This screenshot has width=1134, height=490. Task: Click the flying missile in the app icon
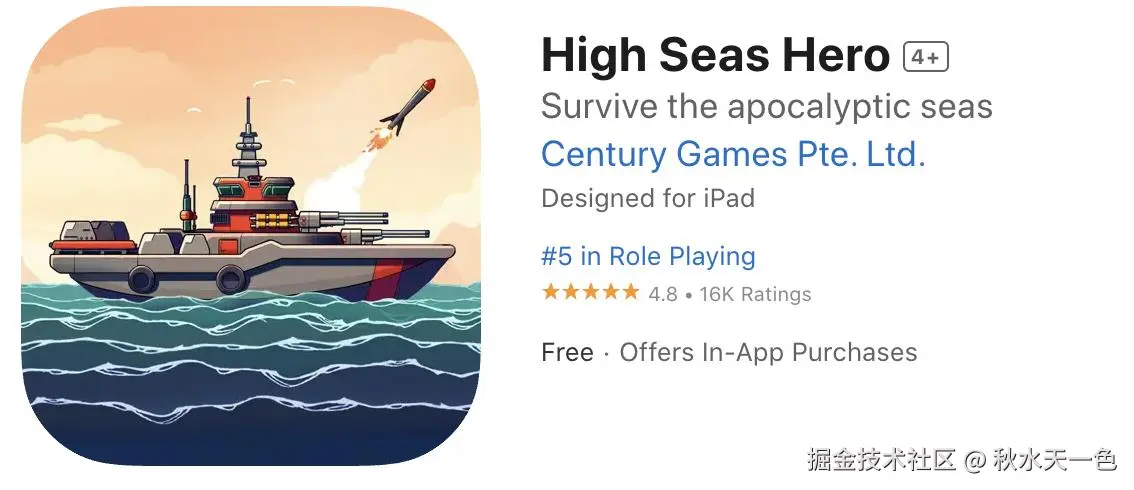pyautogui.click(x=407, y=107)
